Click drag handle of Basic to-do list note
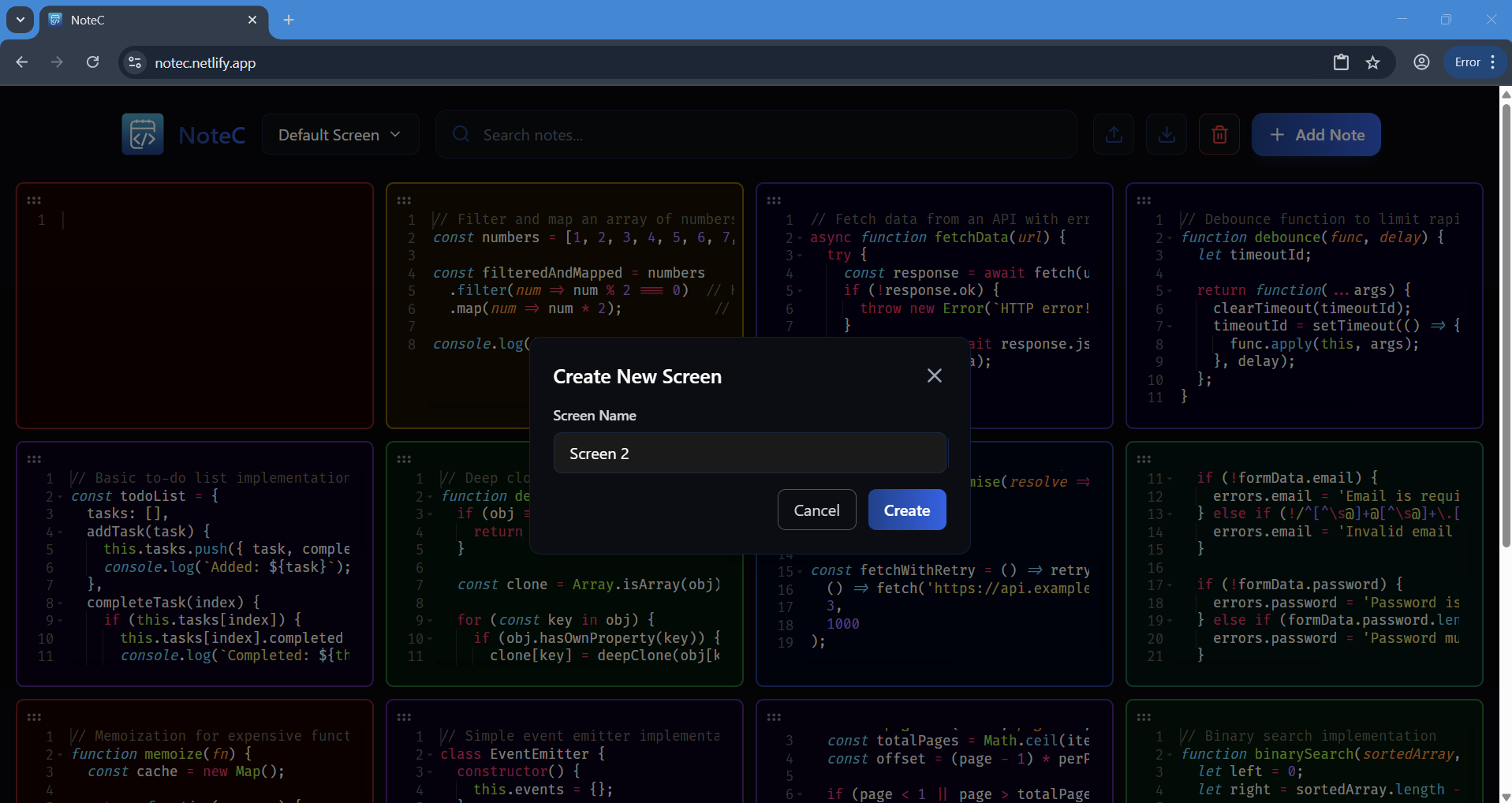The height and width of the screenshot is (803, 1512). click(34, 459)
